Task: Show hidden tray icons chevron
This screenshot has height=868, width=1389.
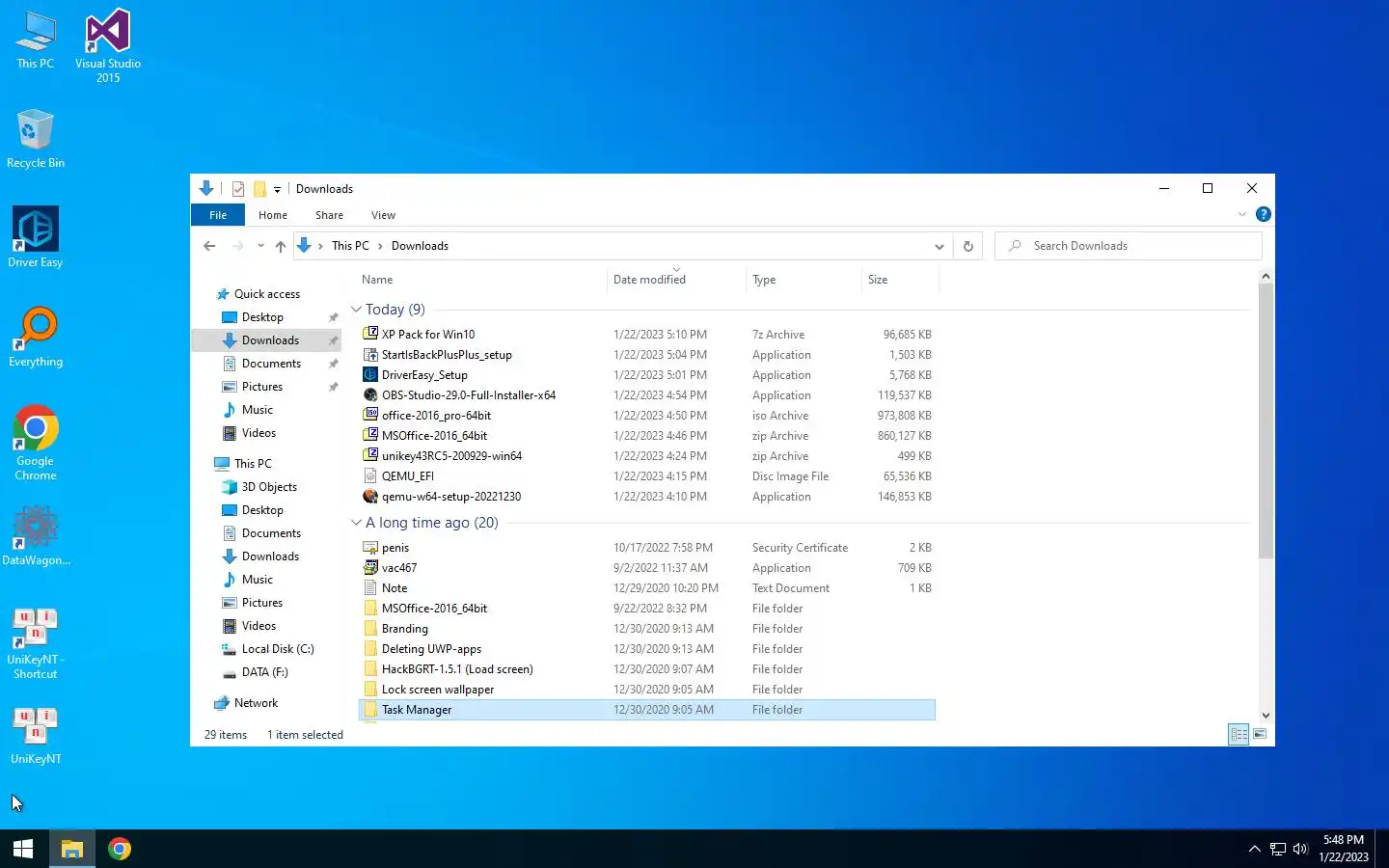Action: point(1255,849)
